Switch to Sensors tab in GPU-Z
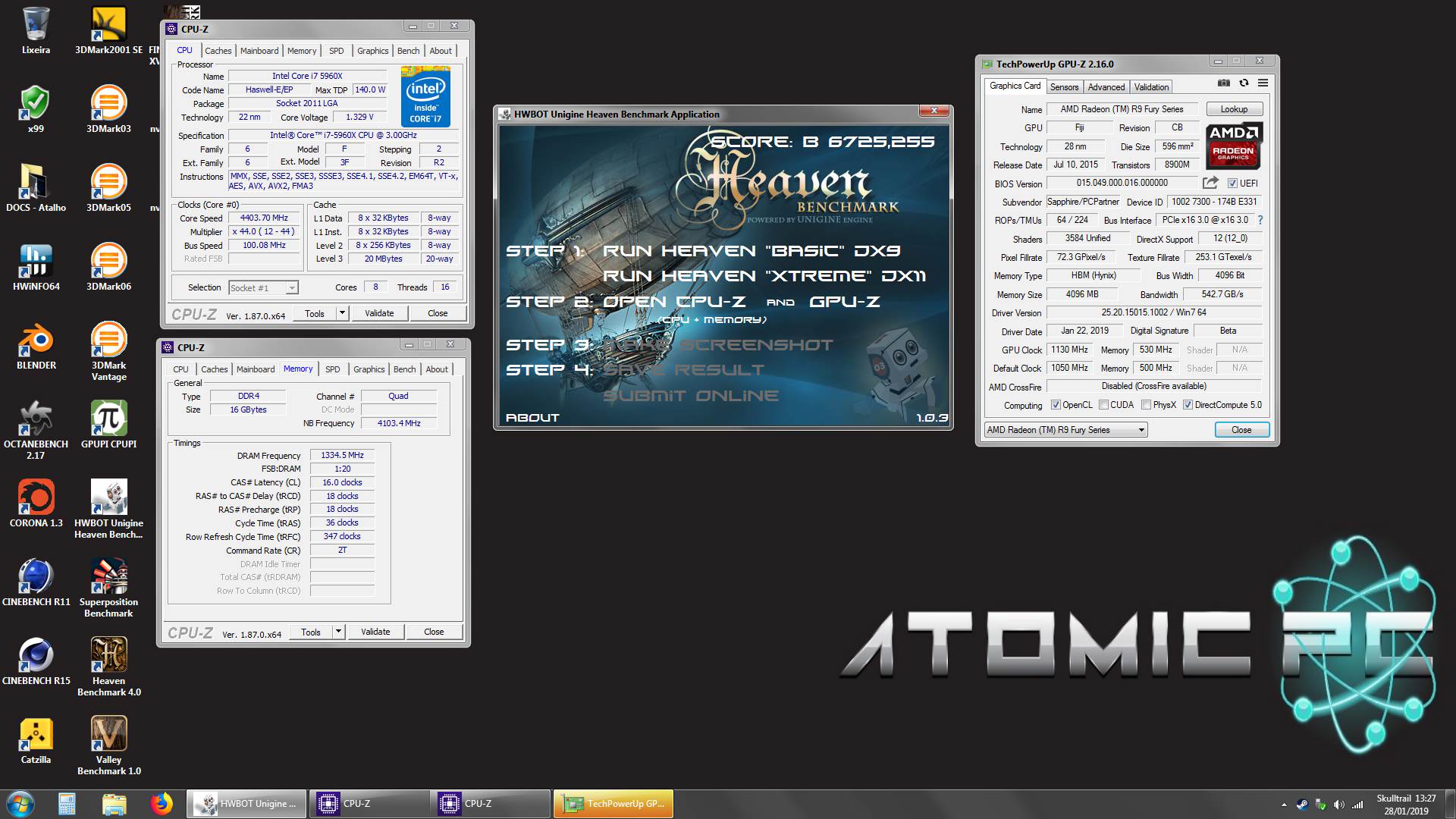 pos(1064,87)
